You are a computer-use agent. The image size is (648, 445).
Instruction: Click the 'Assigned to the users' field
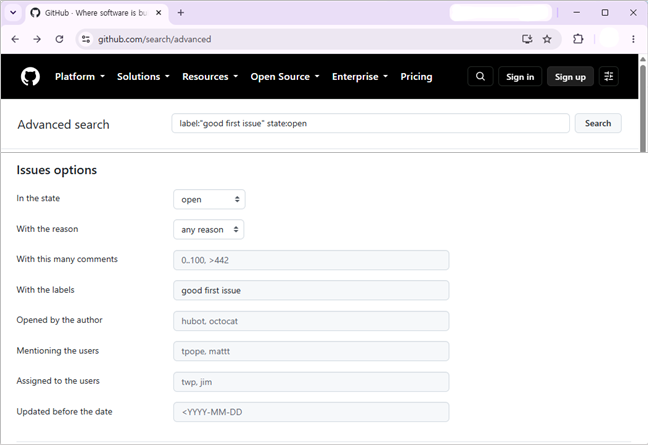(311, 382)
